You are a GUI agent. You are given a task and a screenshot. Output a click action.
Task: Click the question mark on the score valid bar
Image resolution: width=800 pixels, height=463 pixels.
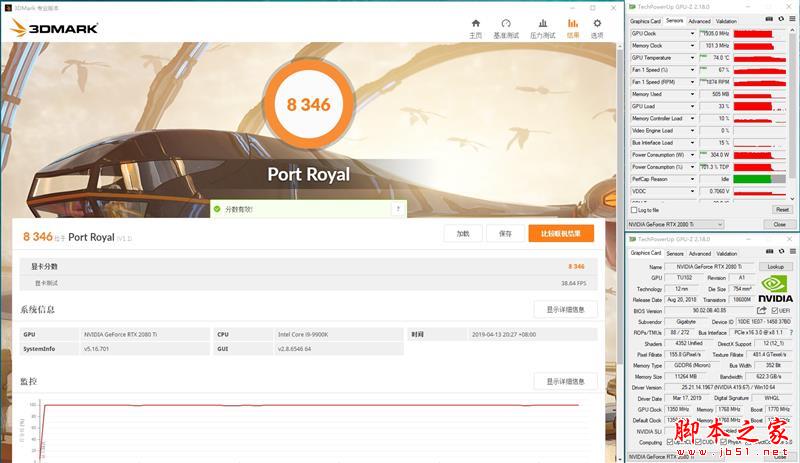398,209
